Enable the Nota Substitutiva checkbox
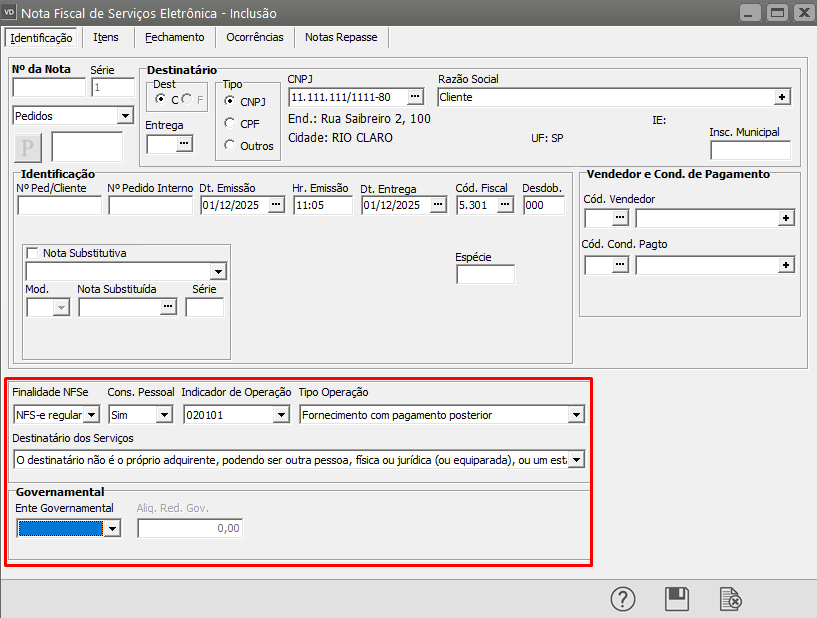This screenshot has width=817, height=618. tap(32, 253)
